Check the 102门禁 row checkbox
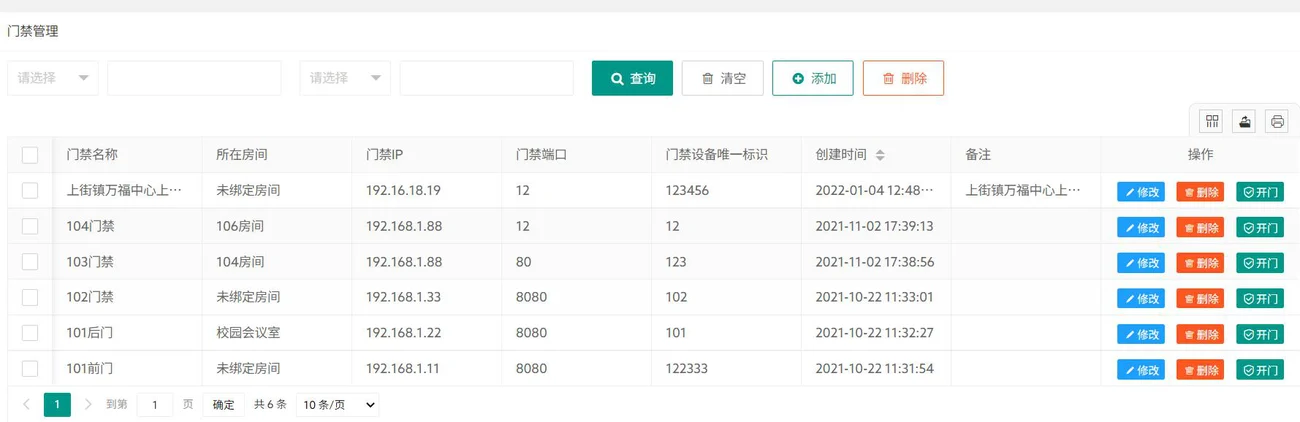 click(x=30, y=297)
